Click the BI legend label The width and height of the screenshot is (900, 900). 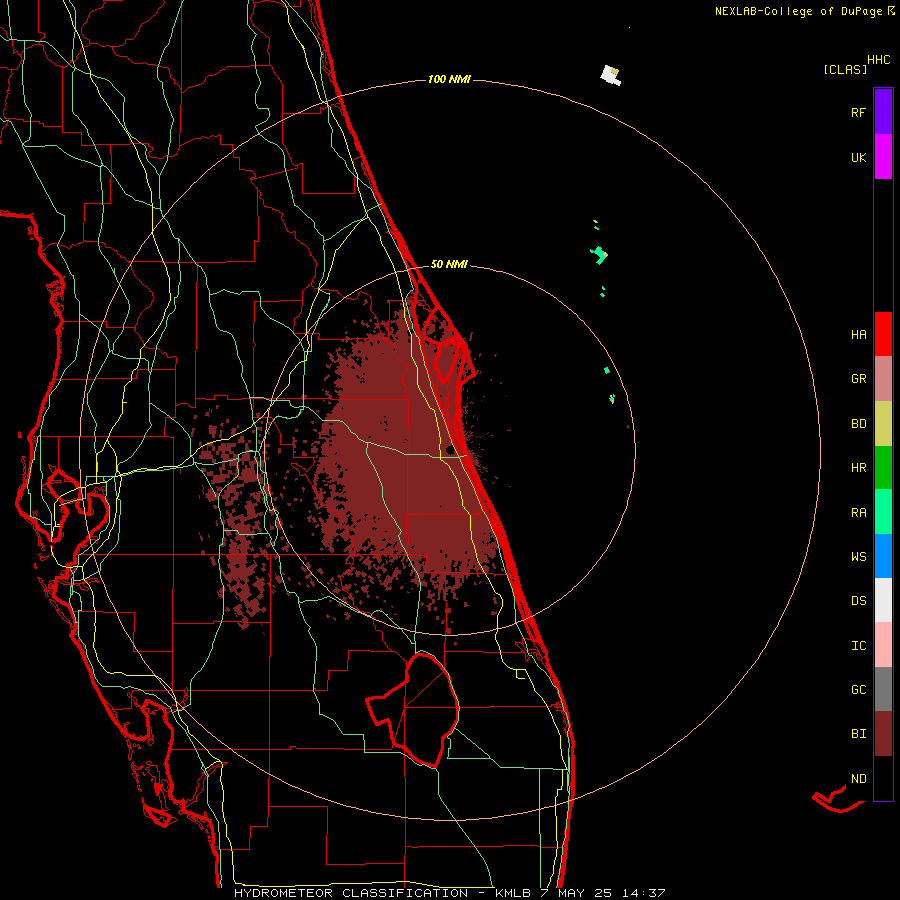pos(858,734)
